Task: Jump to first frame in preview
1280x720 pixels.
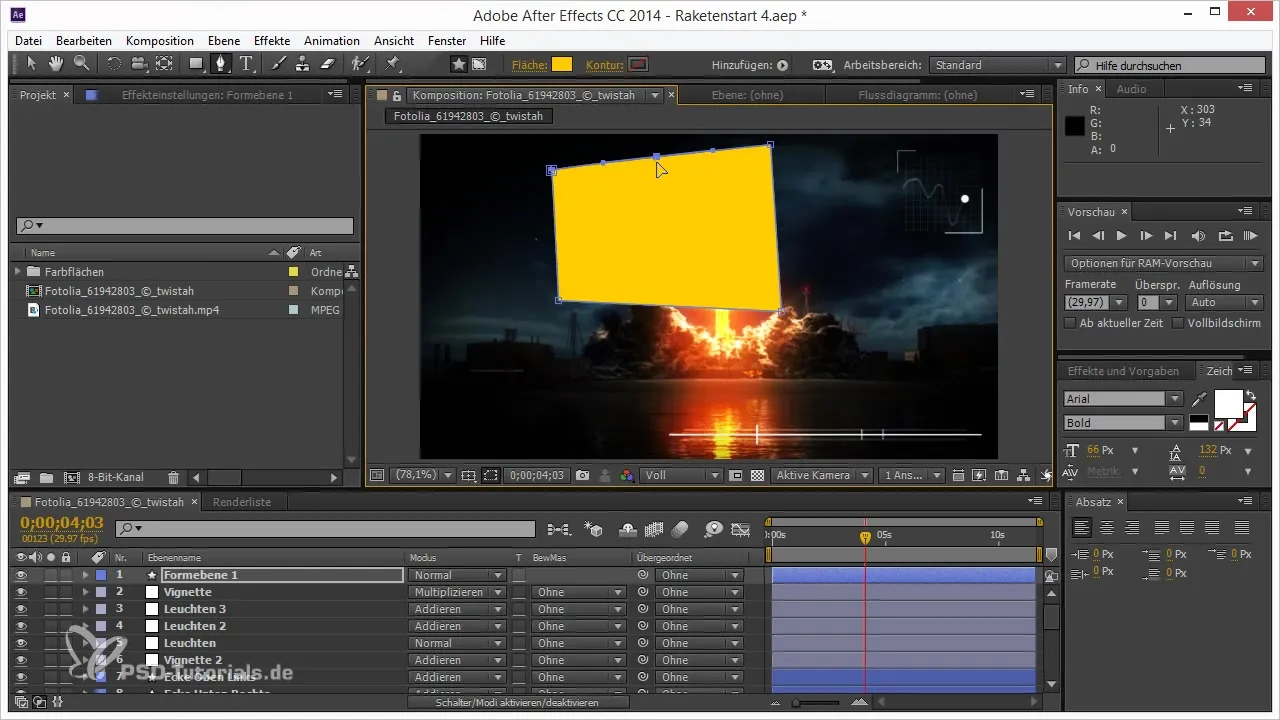Action: 1074,236
